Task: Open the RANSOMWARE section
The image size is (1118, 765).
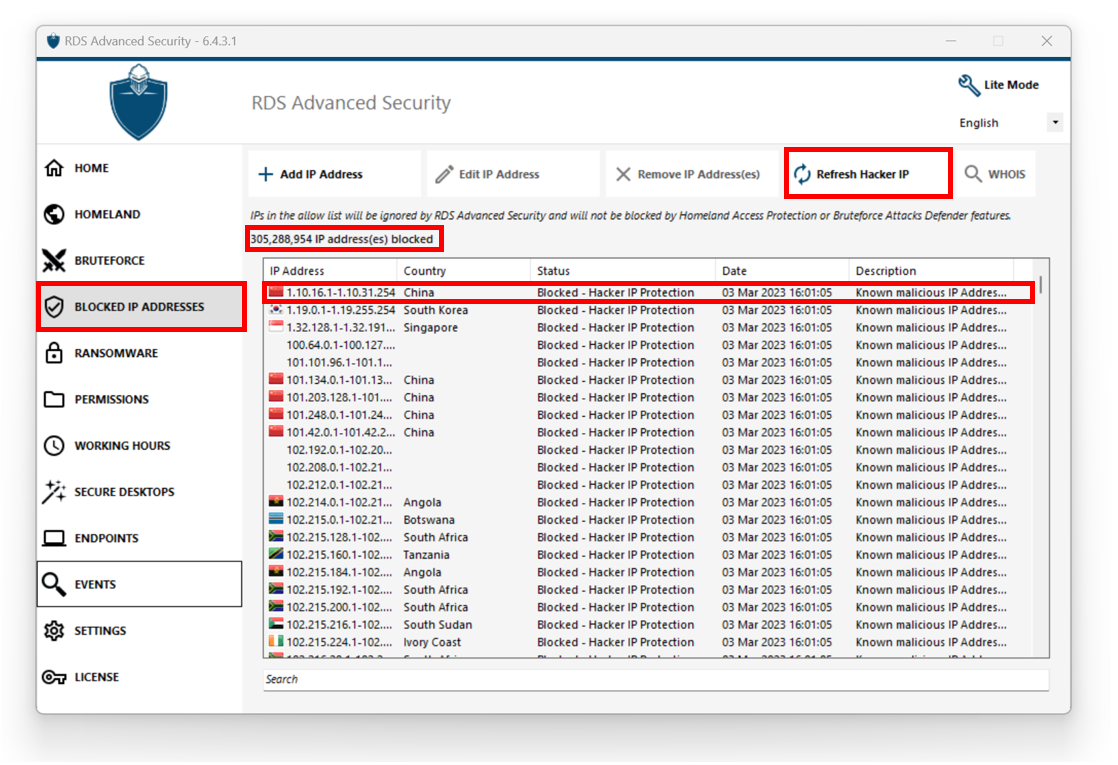Action: tap(116, 354)
